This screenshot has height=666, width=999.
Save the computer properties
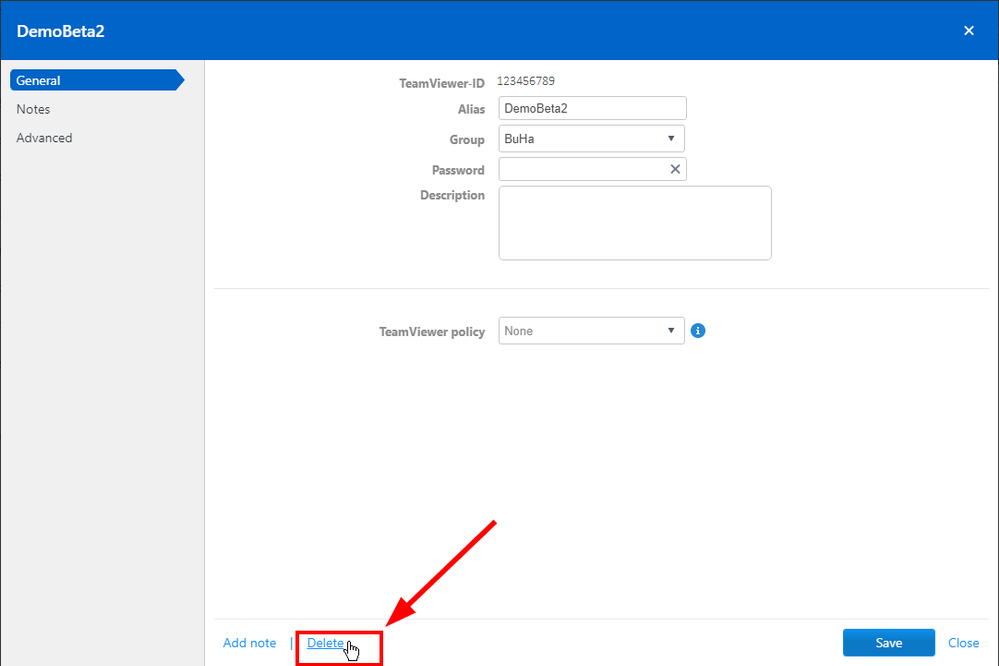coord(889,643)
